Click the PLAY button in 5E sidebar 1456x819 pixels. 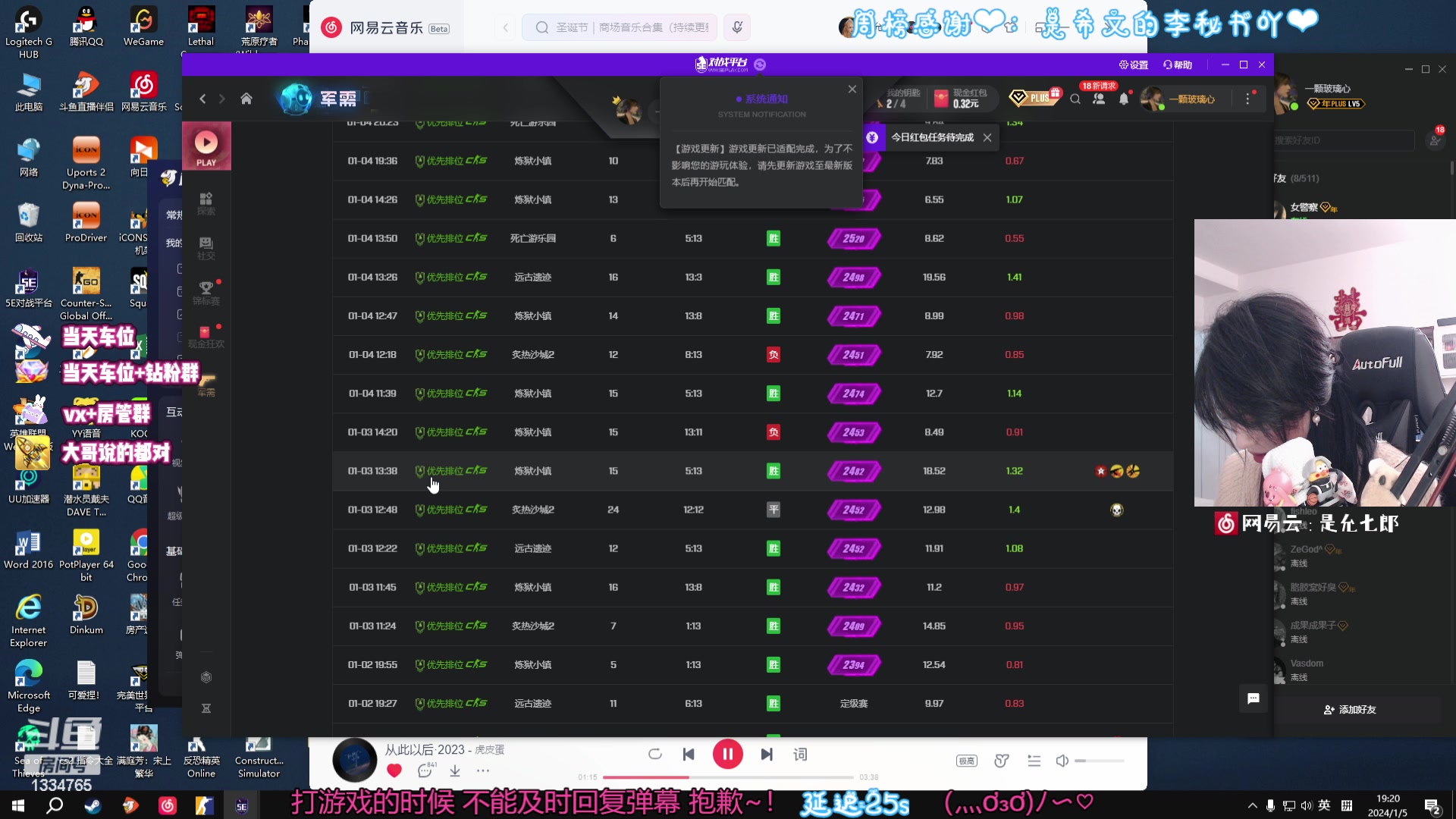coord(206,146)
